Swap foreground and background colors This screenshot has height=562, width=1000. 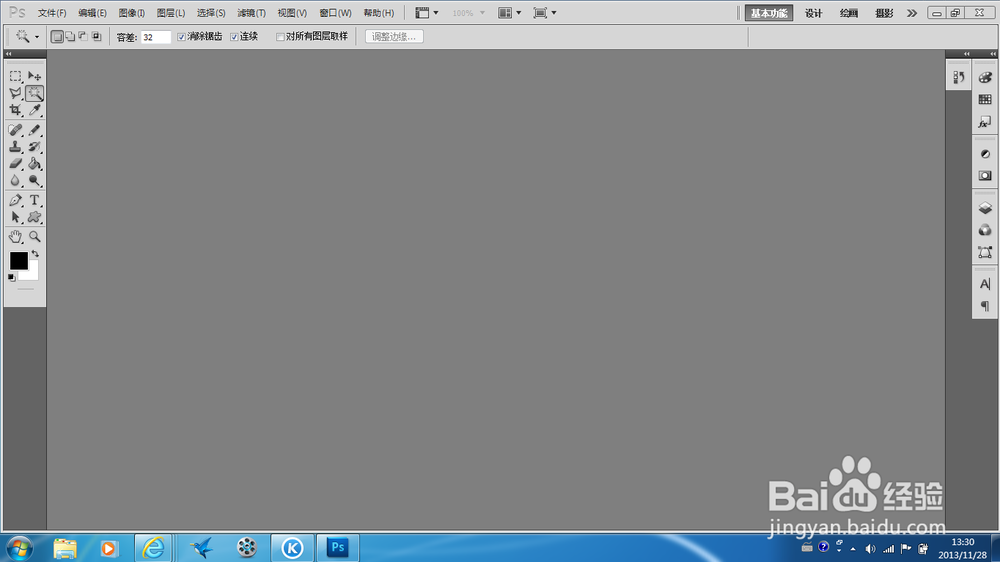pos(35,254)
